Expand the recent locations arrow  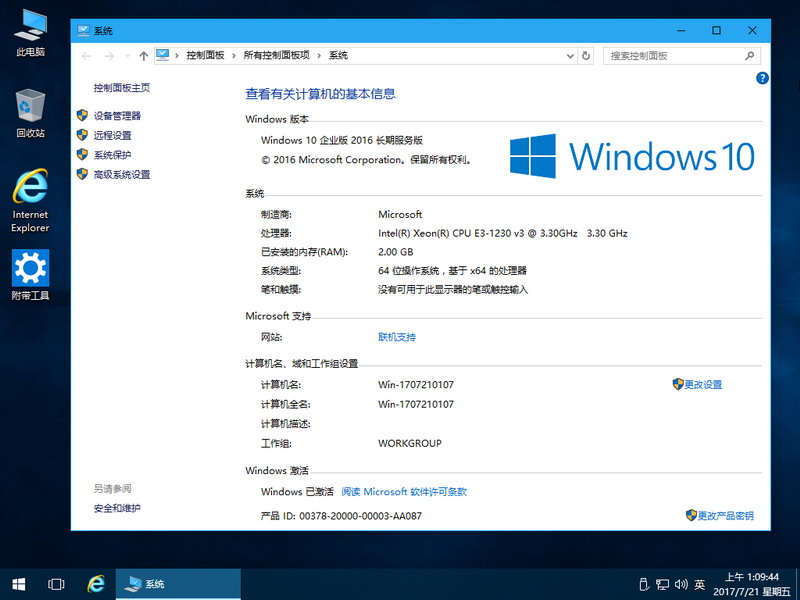127,56
